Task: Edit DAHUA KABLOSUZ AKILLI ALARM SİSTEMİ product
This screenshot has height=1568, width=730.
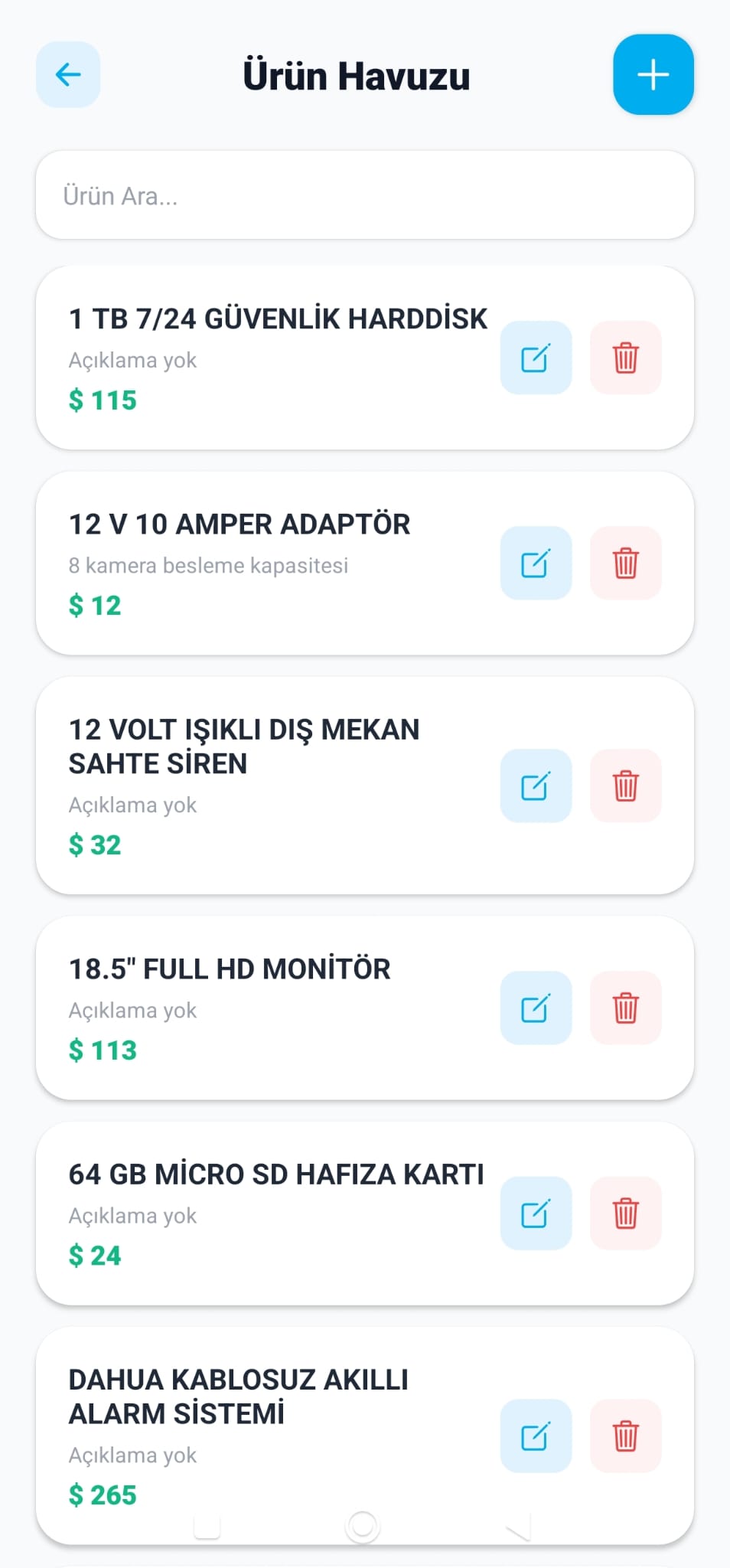Action: [536, 1436]
